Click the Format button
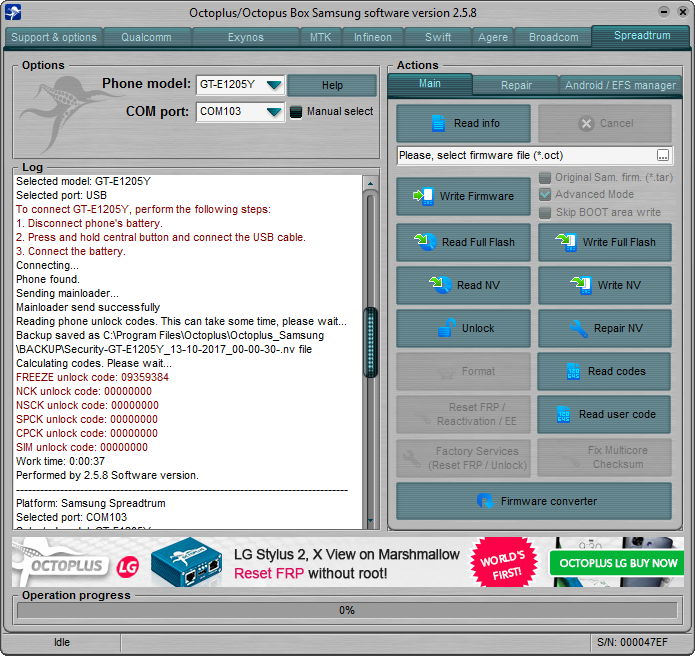The height and width of the screenshot is (656, 695). [463, 371]
